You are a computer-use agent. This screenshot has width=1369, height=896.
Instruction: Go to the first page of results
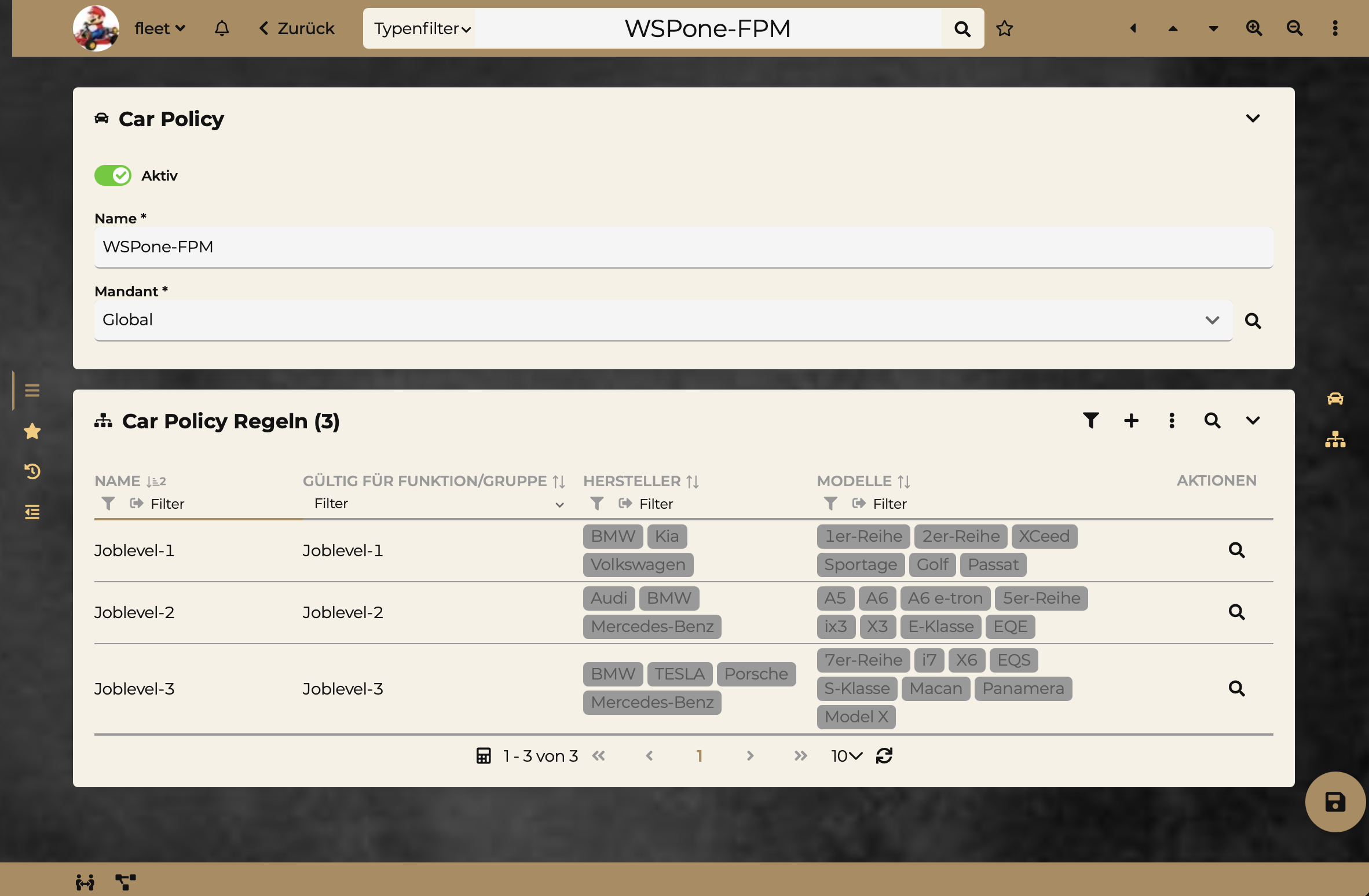[x=598, y=755]
